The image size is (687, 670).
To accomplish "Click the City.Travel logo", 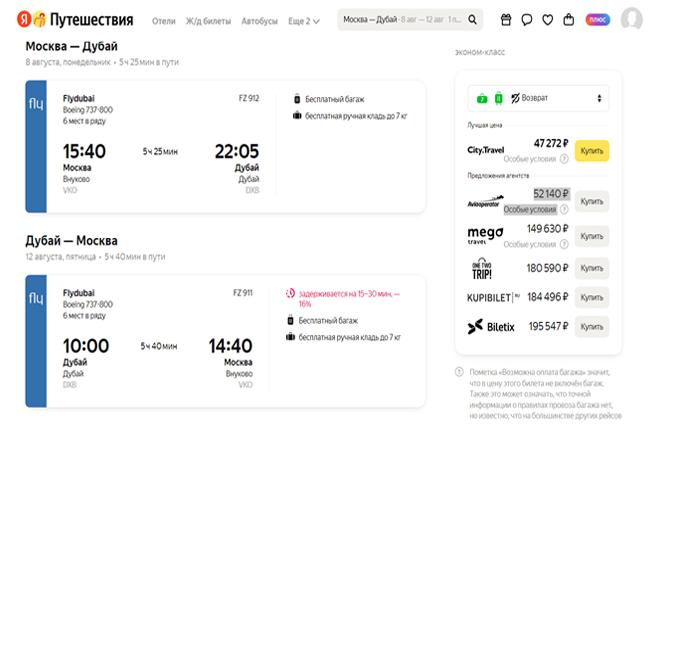I will pos(485,150).
